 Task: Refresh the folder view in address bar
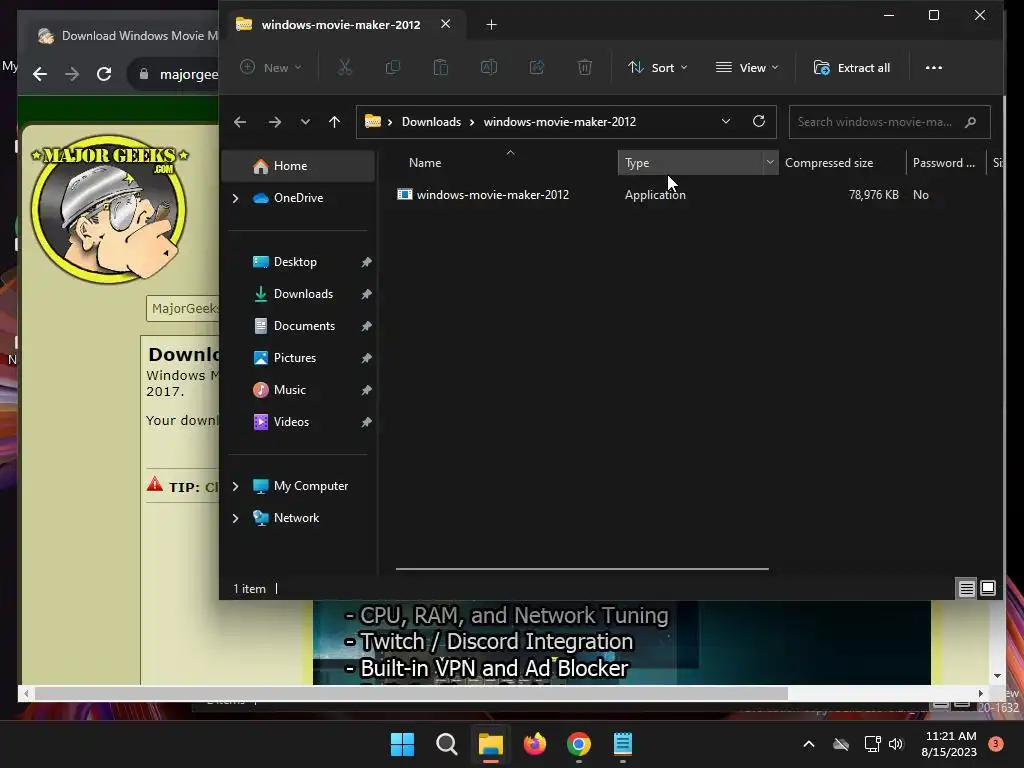pos(758,121)
